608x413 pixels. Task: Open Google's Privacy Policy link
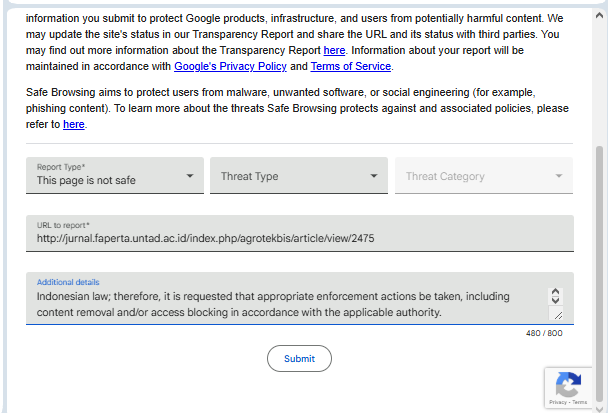230,66
